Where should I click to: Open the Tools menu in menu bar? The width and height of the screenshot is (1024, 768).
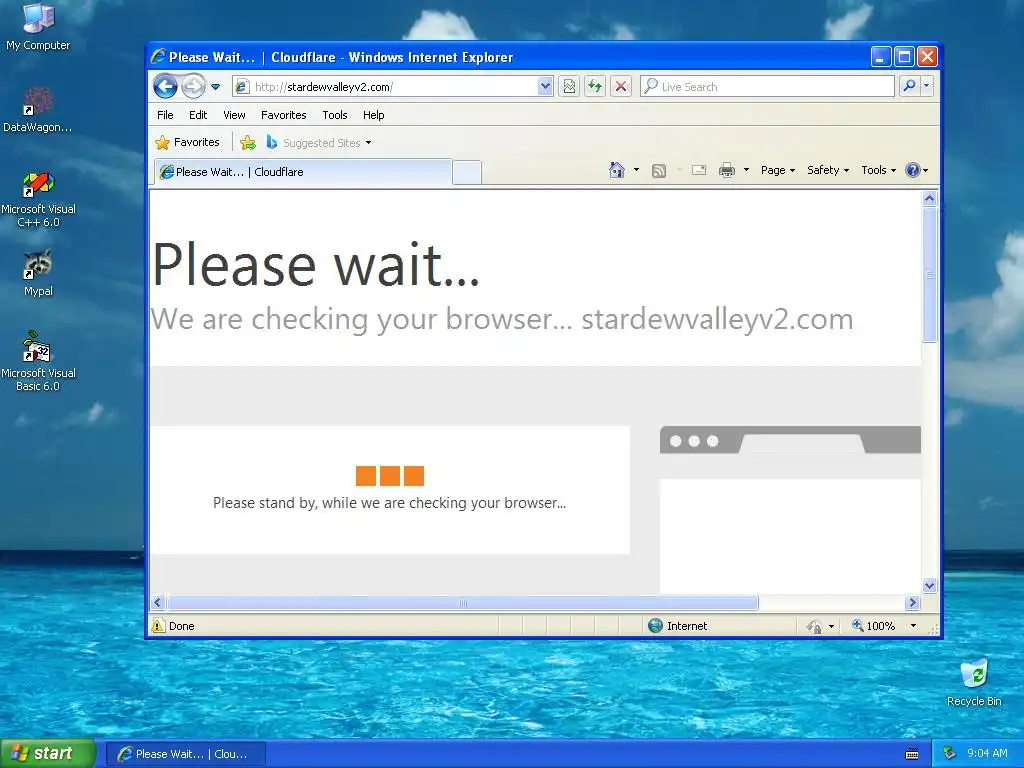click(334, 115)
